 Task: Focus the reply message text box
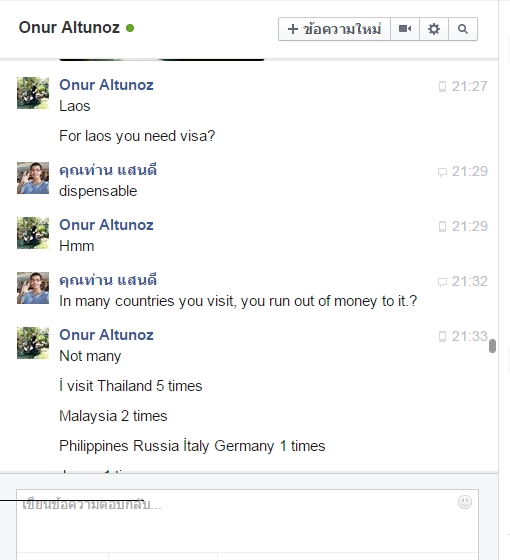(x=247, y=521)
